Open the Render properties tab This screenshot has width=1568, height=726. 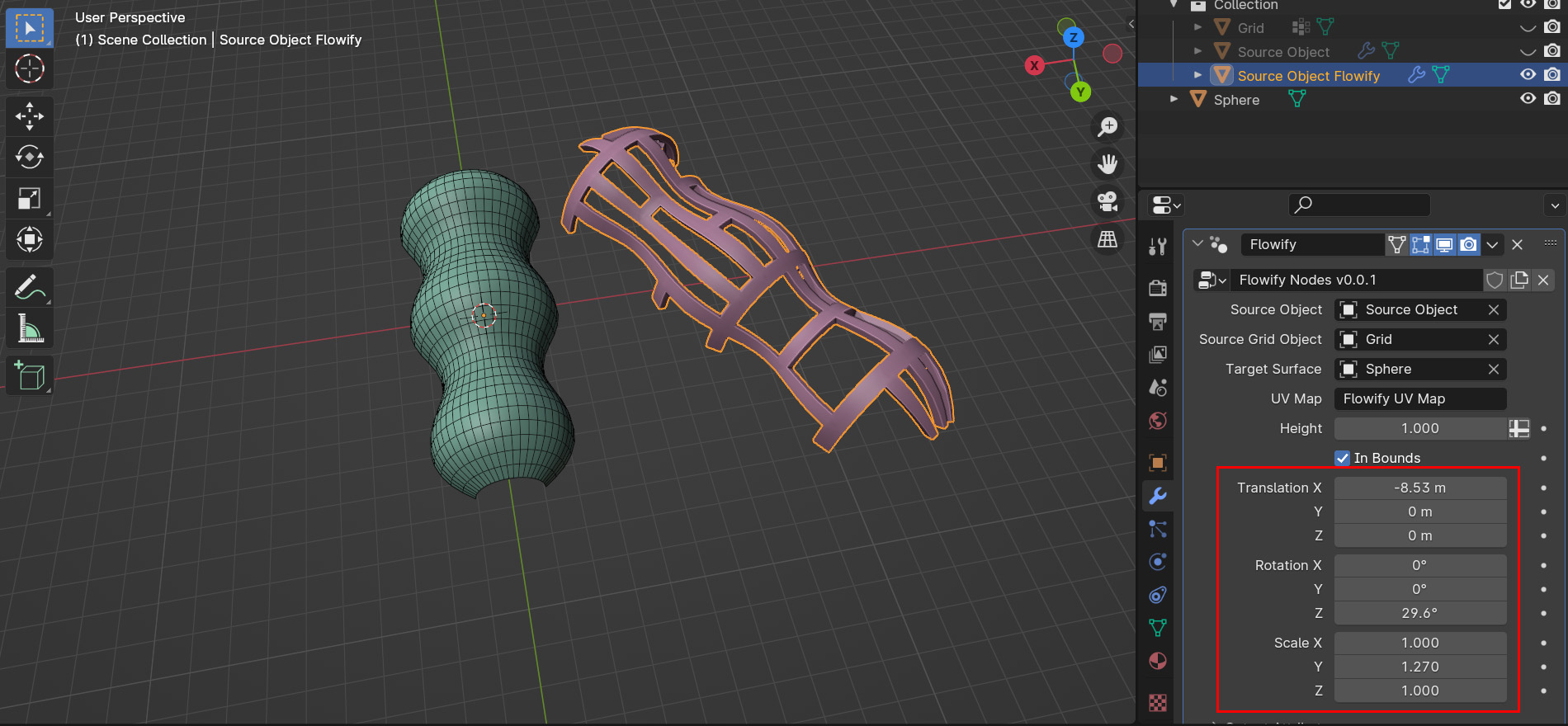1158,287
